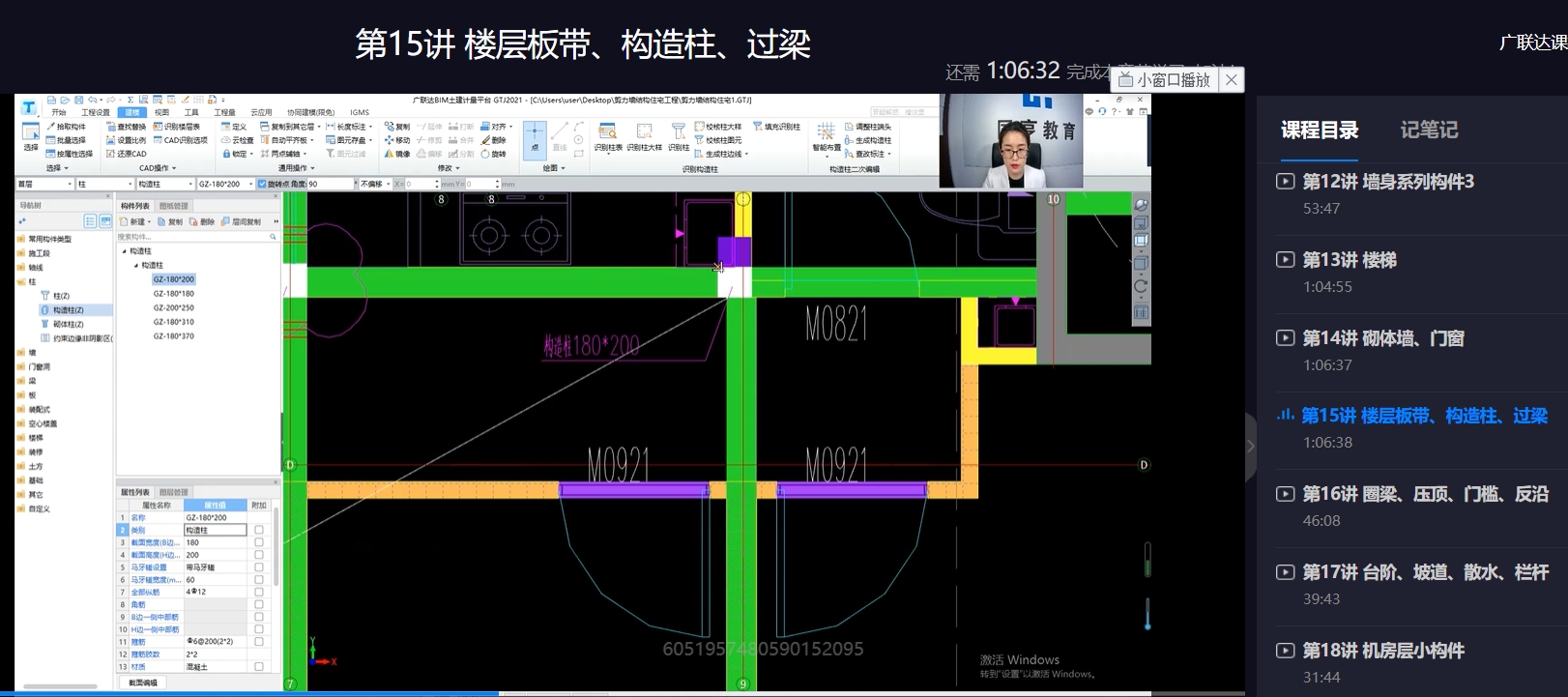
Task: Click the 调整柱端头 adjust column end tool
Action: pyautogui.click(x=868, y=127)
